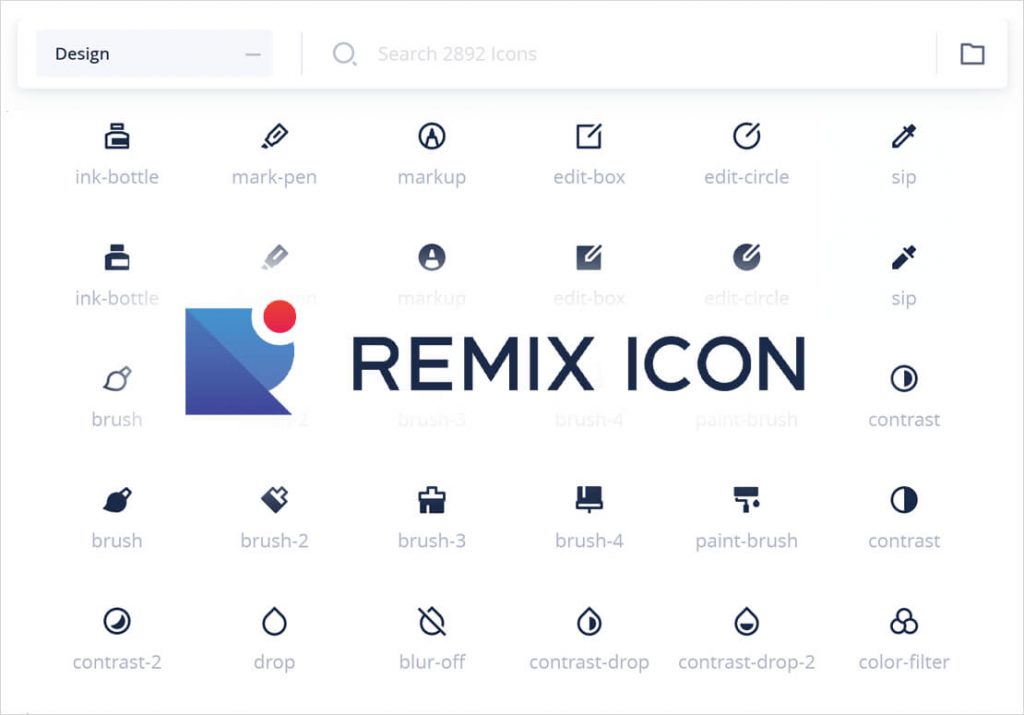Click the color-filter icon
The width and height of the screenshot is (1024, 715).
pyautogui.click(x=903, y=621)
